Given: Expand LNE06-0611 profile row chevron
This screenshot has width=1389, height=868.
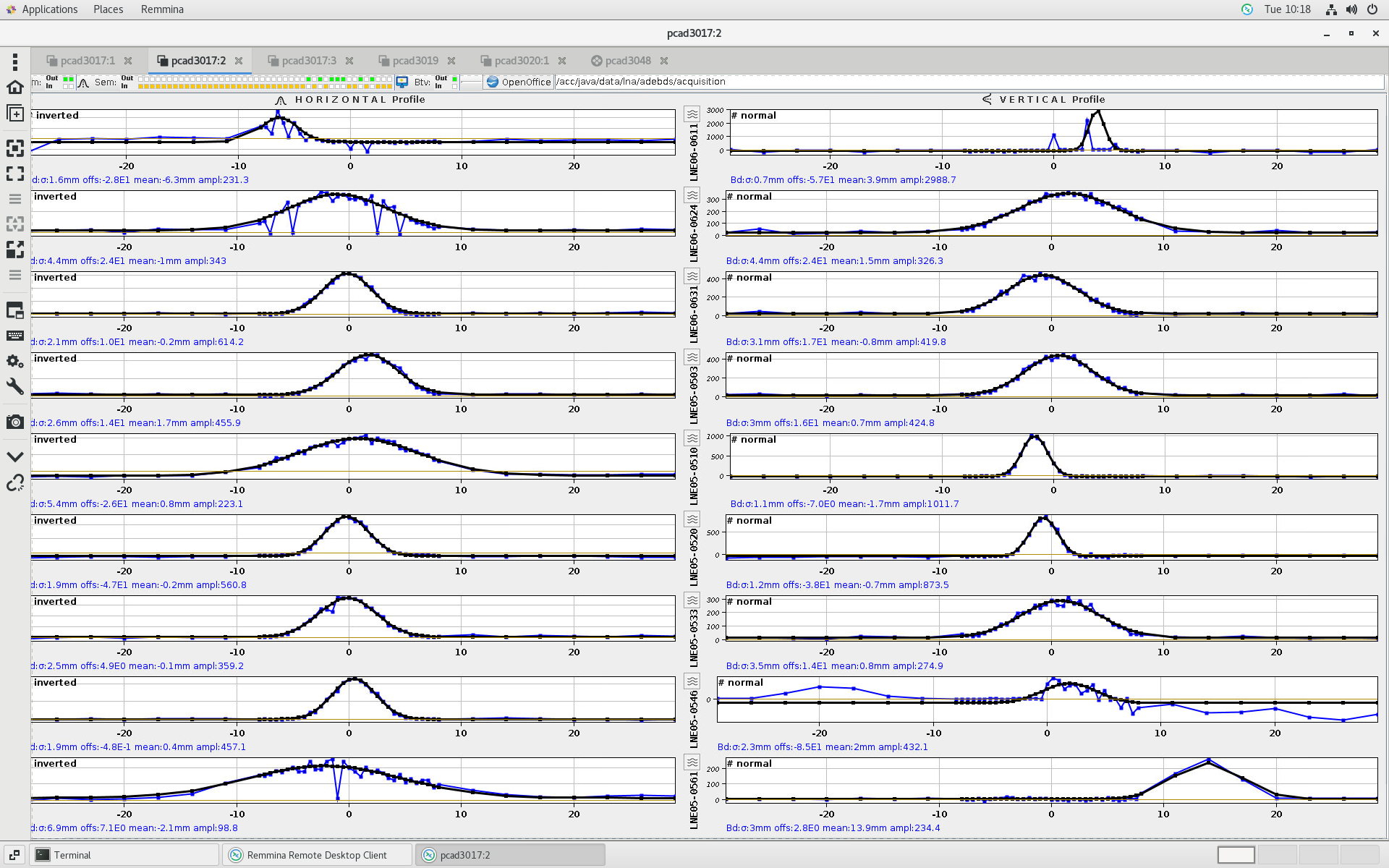Looking at the screenshot, I should 692,114.
